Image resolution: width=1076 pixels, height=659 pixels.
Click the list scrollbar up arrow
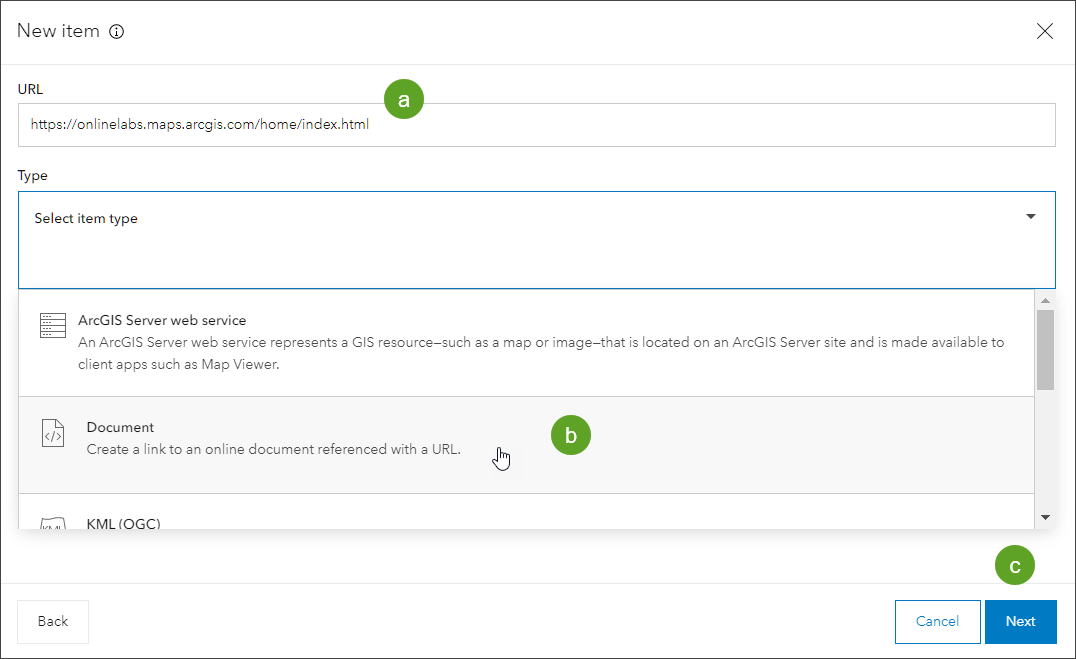[x=1045, y=301]
